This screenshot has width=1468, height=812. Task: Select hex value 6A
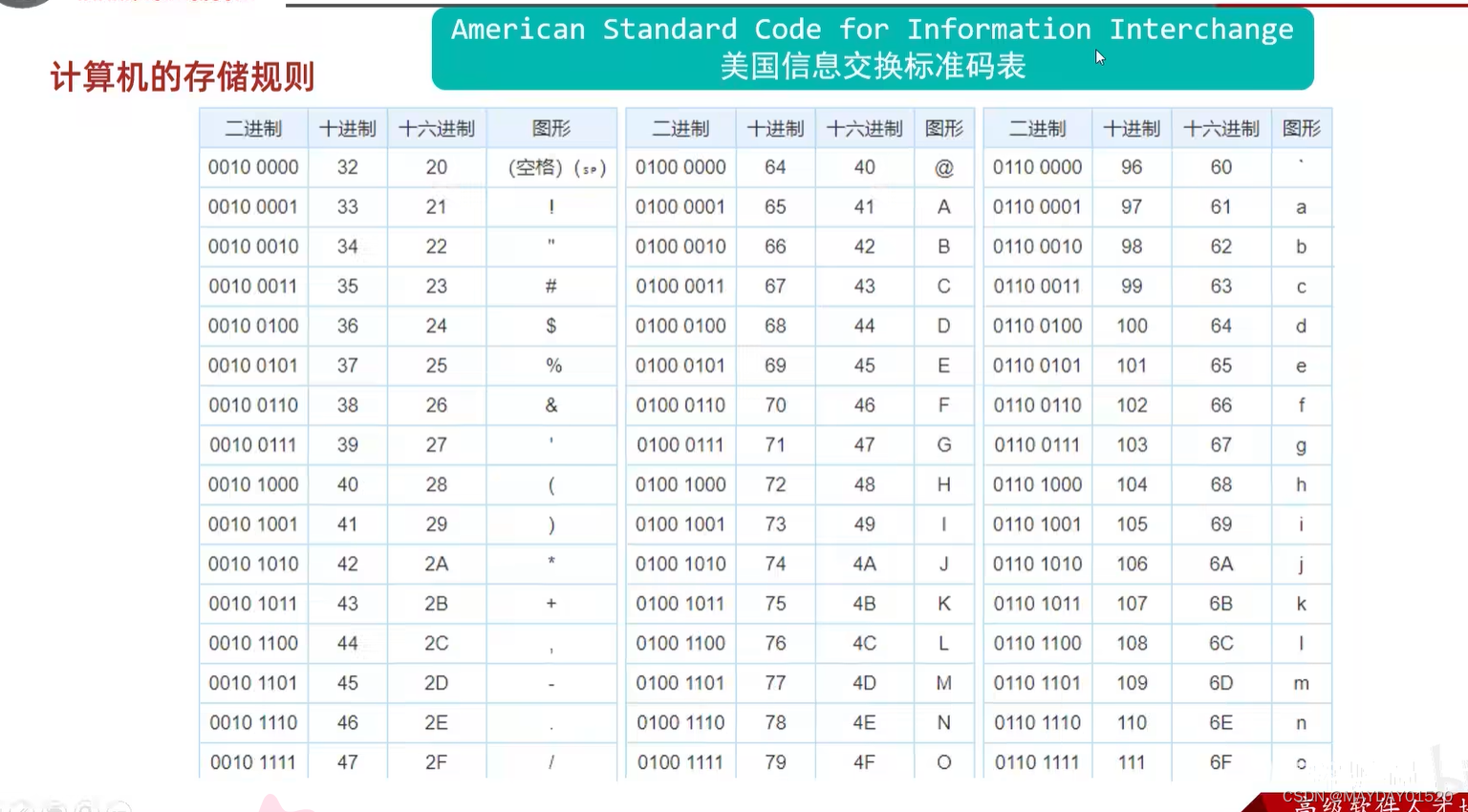(x=1221, y=565)
